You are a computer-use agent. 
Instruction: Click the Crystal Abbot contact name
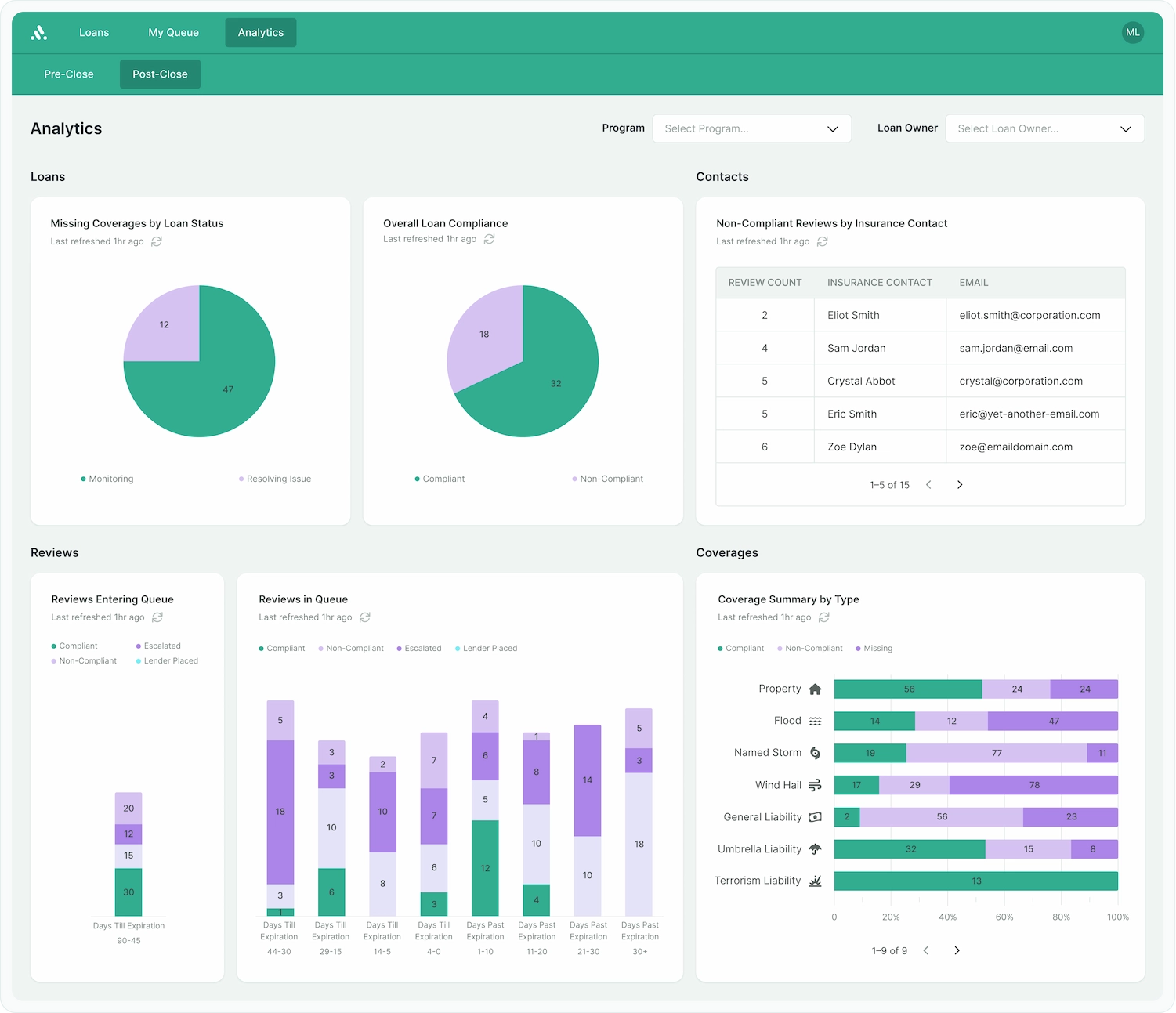pos(861,381)
